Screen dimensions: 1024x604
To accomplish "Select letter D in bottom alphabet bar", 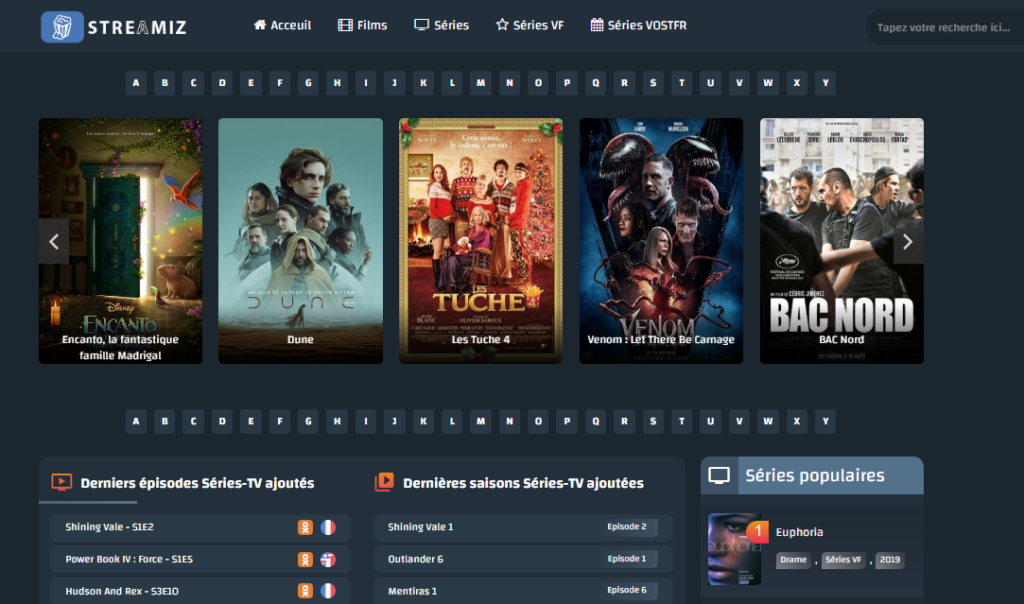I will click(222, 421).
